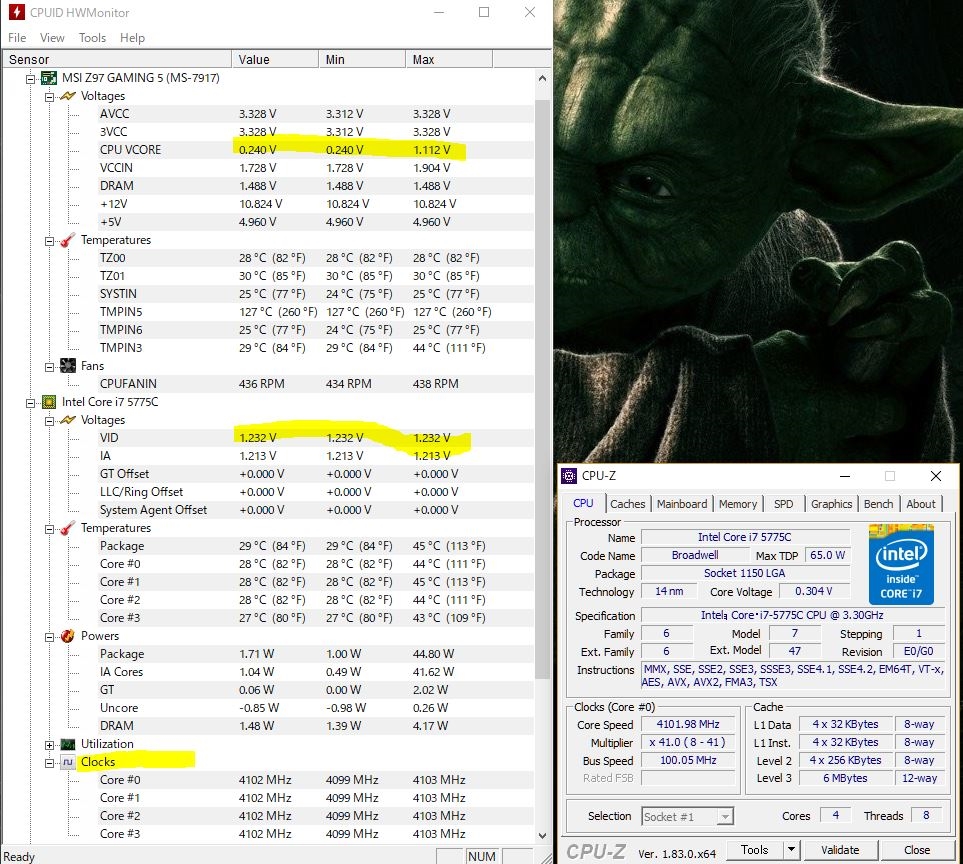Image resolution: width=963 pixels, height=864 pixels.
Task: Open the Tools dropdown arrow in CPU-Z
Action: [x=792, y=850]
